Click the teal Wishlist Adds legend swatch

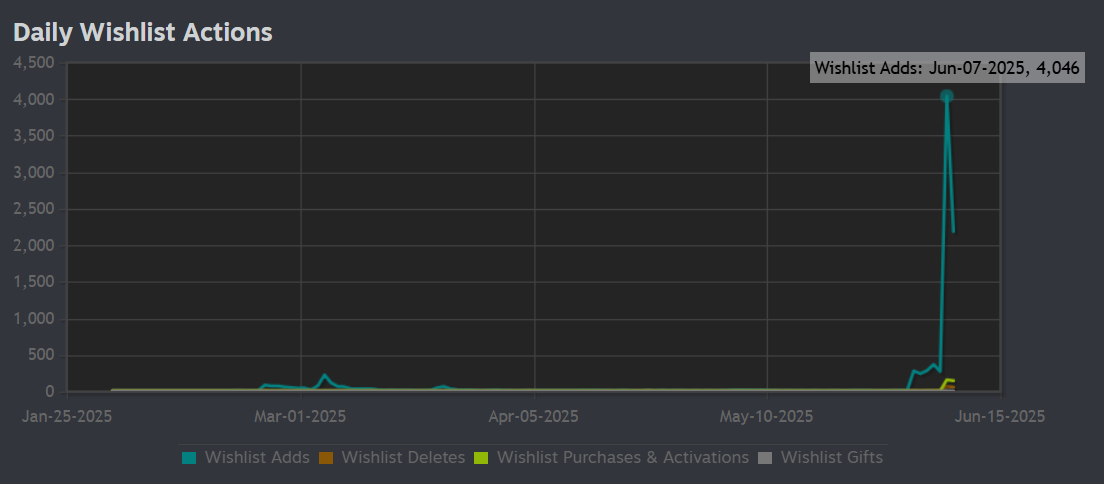click(x=189, y=458)
